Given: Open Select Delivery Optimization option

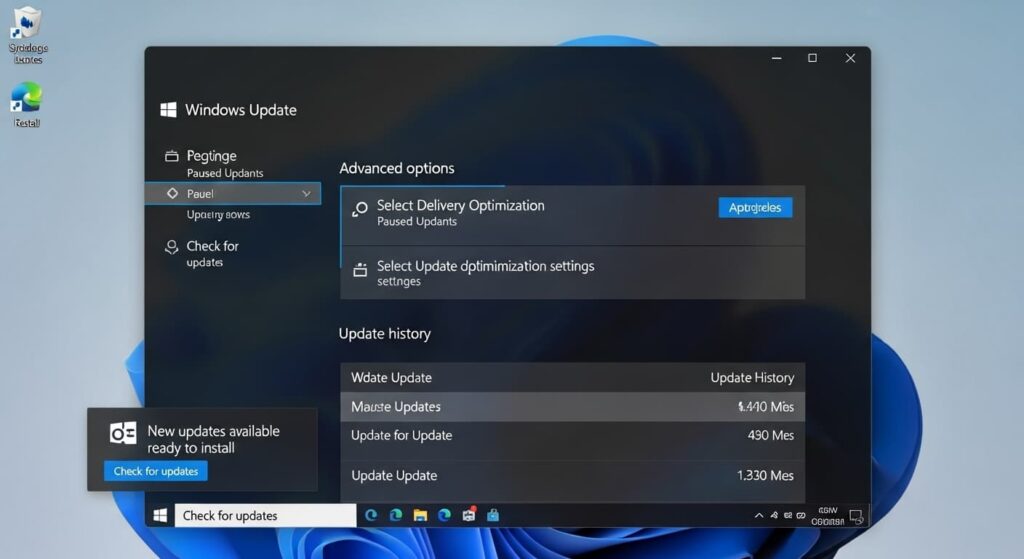Looking at the screenshot, I should 573,216.
